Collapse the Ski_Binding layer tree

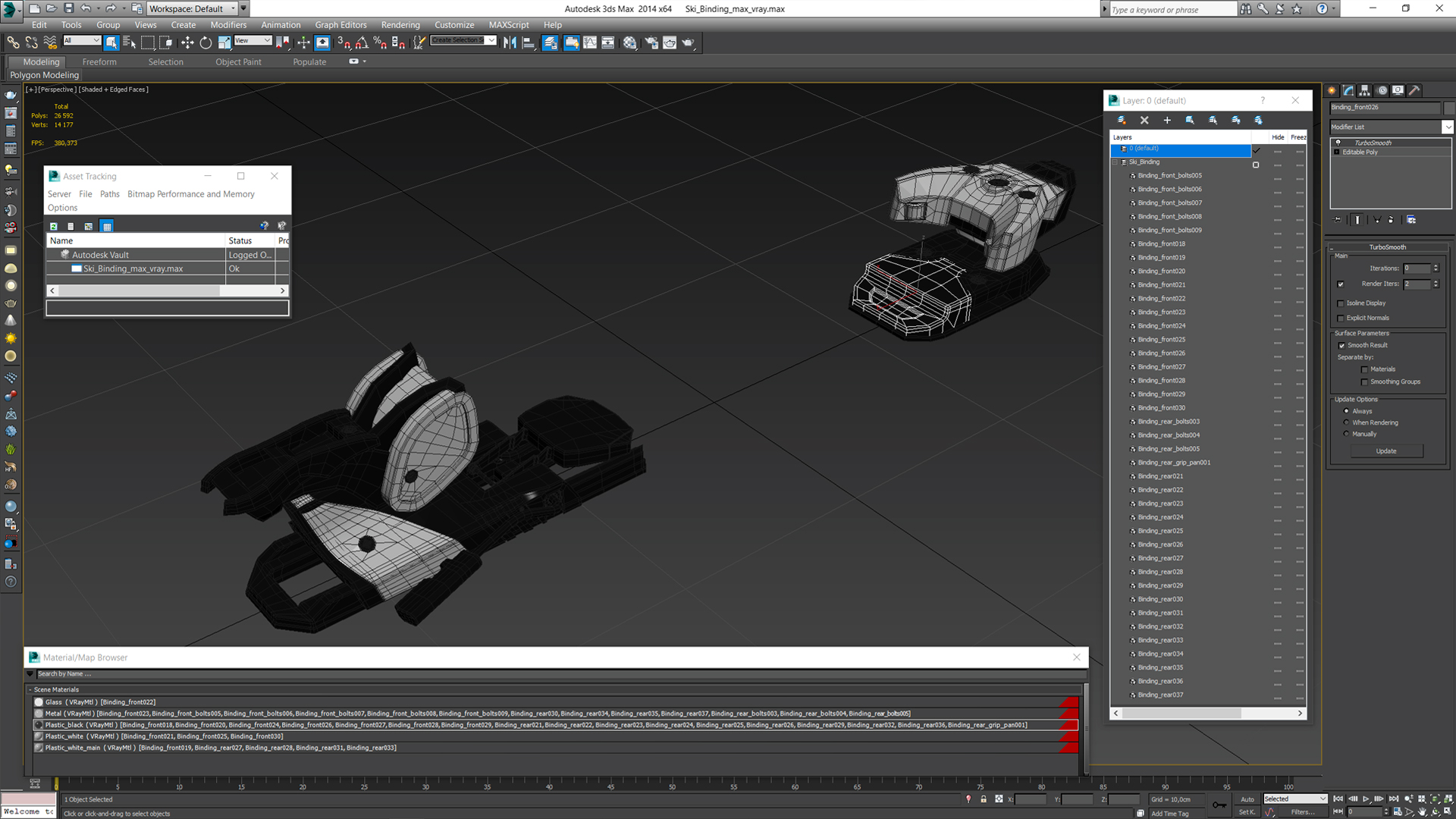1116,162
